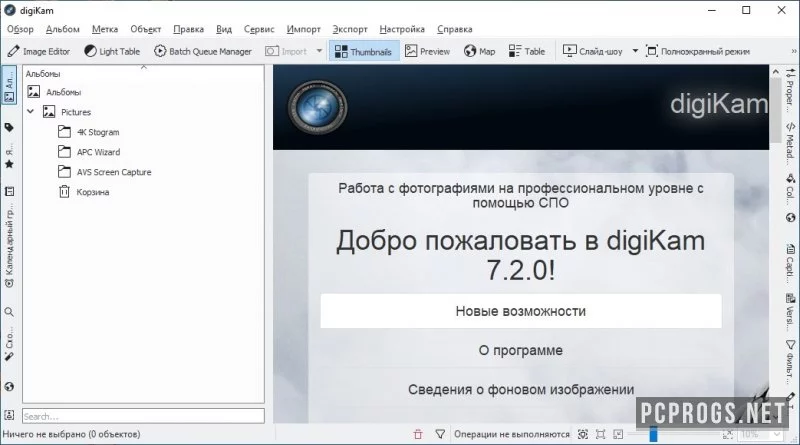Select the AVS Screen Capture folder
The image size is (800, 445).
[x=105, y=172]
